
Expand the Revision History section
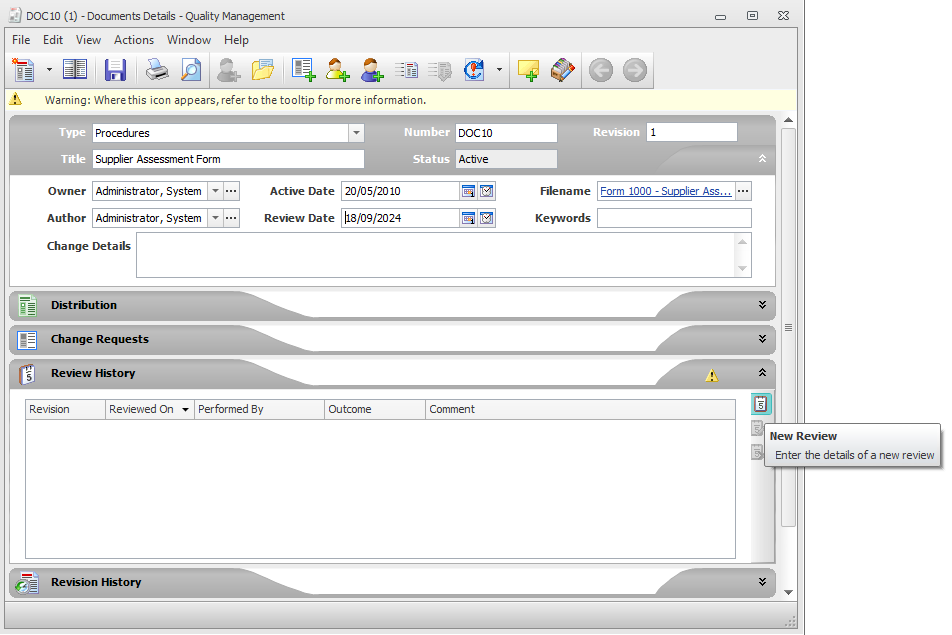(762, 582)
